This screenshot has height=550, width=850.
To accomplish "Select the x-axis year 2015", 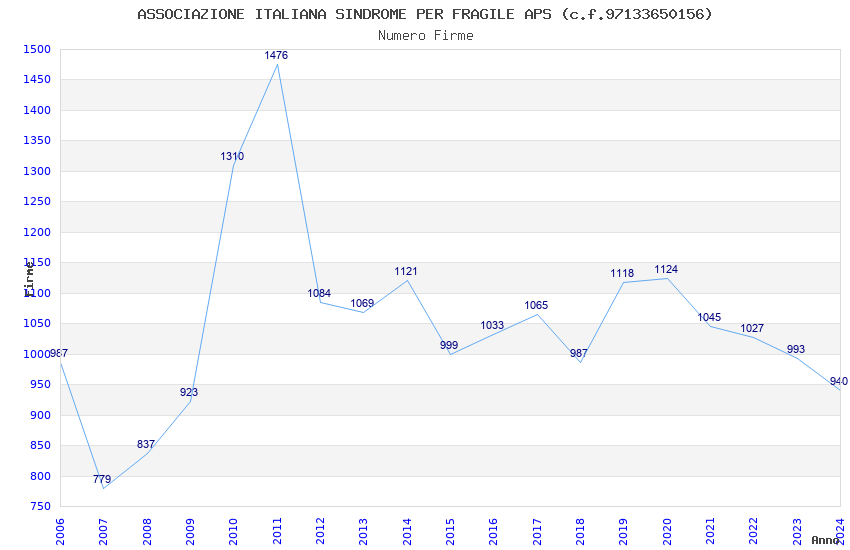I will click(450, 532).
